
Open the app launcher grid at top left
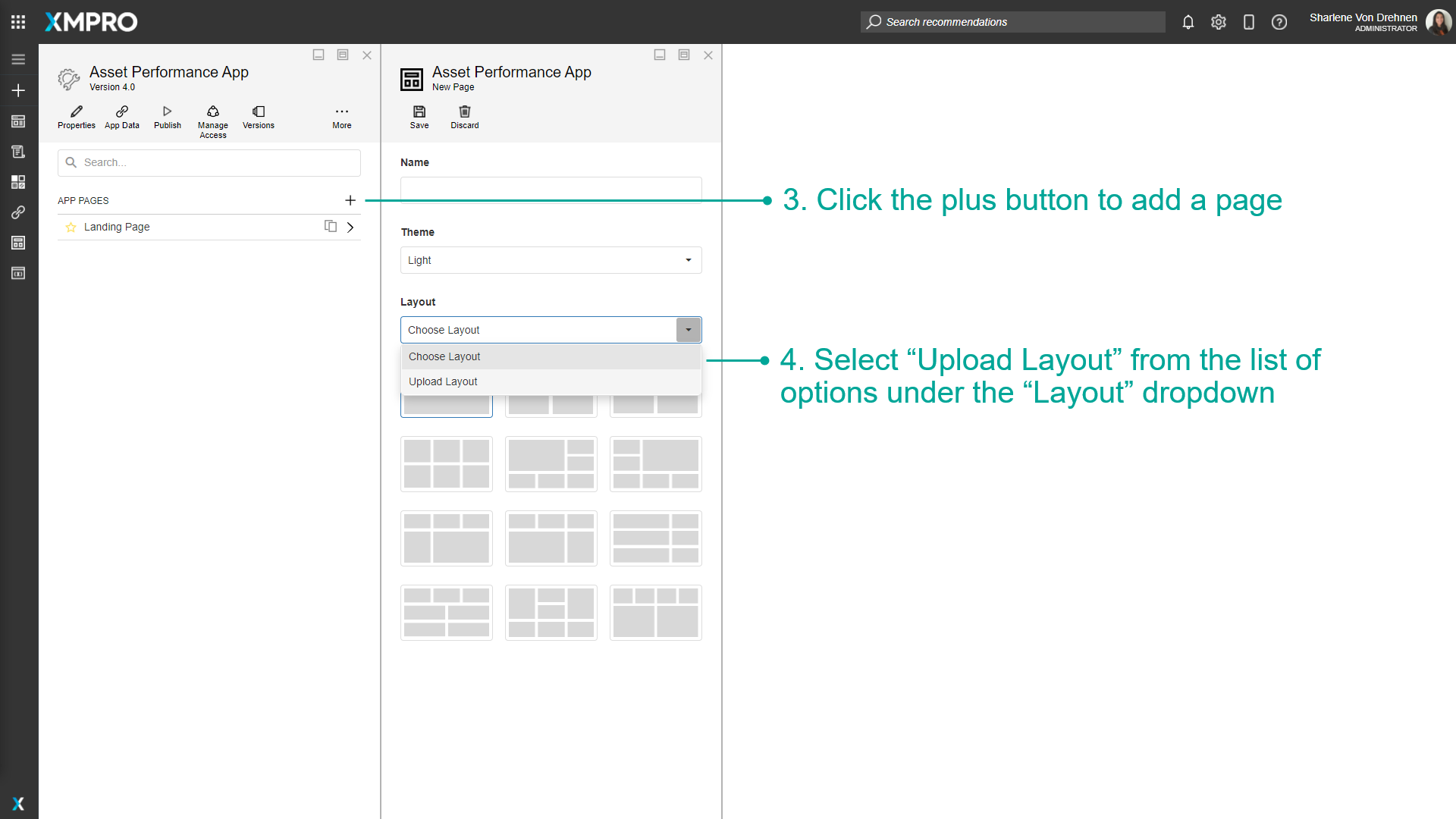[17, 22]
